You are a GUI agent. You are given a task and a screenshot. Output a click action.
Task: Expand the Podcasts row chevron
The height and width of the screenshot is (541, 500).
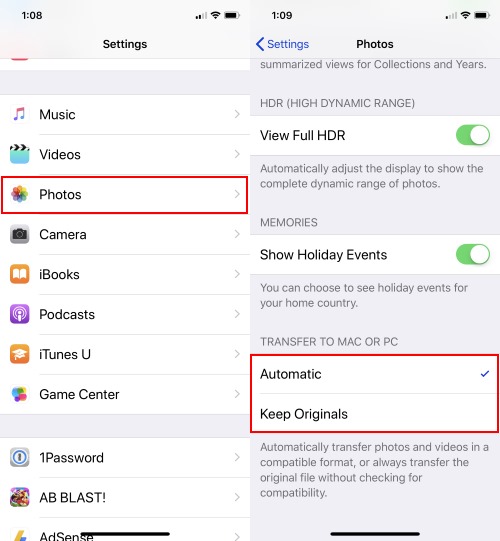click(x=237, y=314)
